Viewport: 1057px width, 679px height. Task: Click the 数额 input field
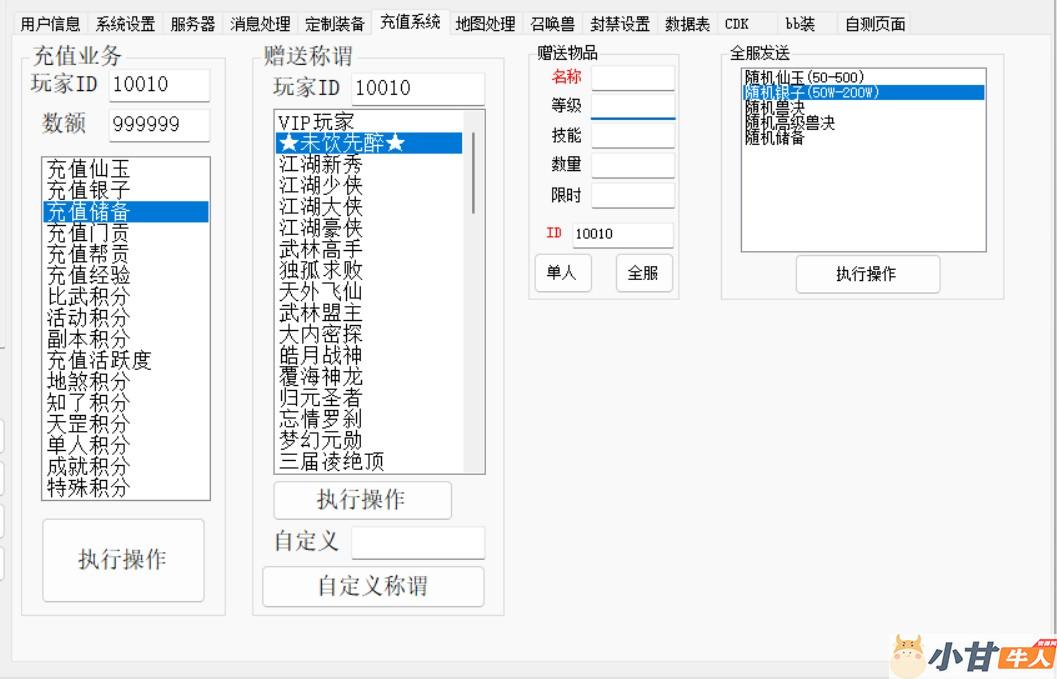click(x=159, y=125)
